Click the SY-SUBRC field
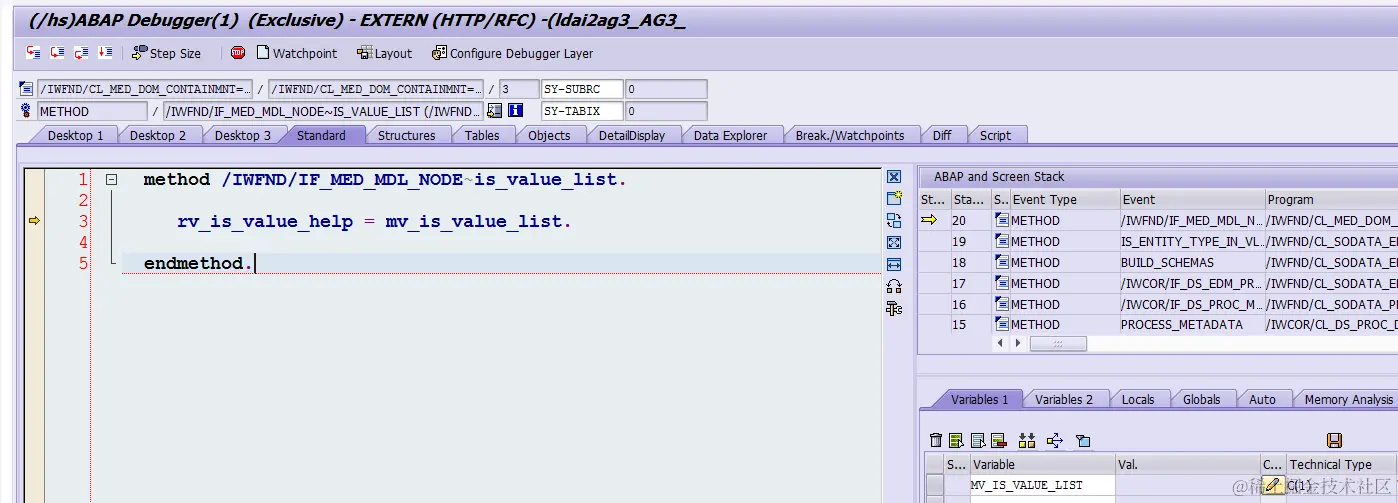The height and width of the screenshot is (503, 1398). pos(582,89)
